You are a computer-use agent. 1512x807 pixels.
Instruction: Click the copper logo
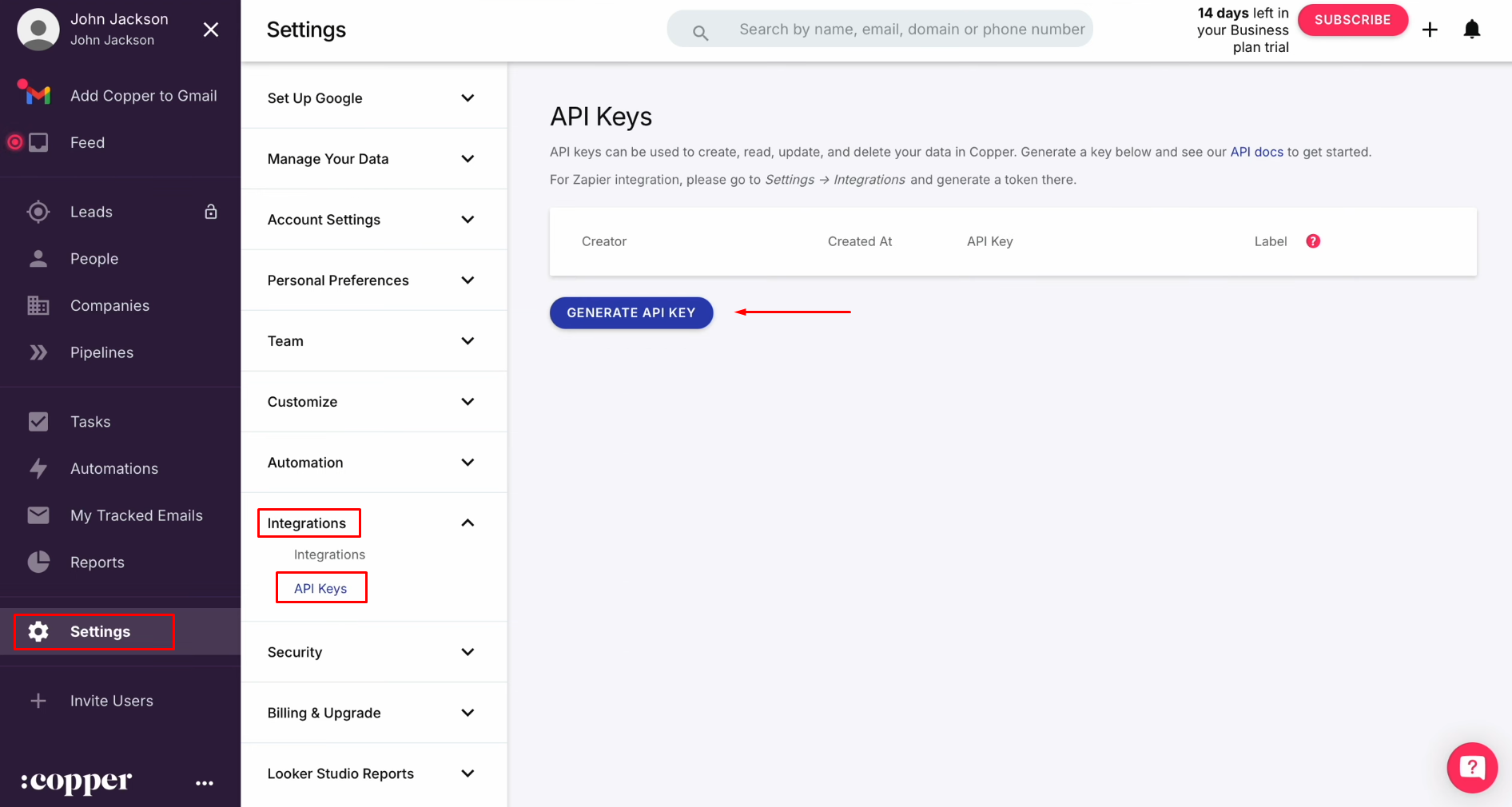(x=76, y=782)
